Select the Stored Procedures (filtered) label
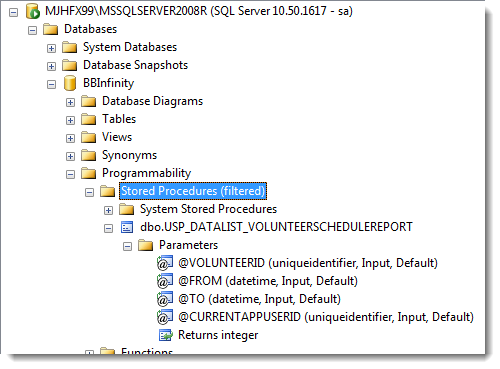 [193, 191]
